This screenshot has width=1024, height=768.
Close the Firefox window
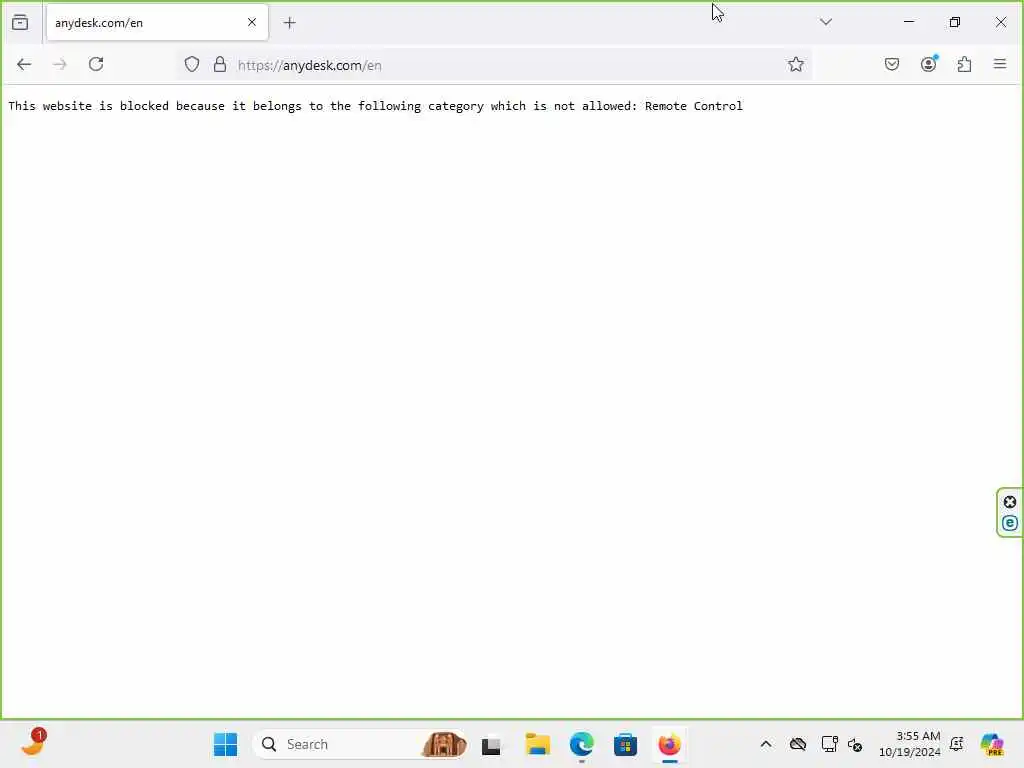pyautogui.click(x=1000, y=22)
